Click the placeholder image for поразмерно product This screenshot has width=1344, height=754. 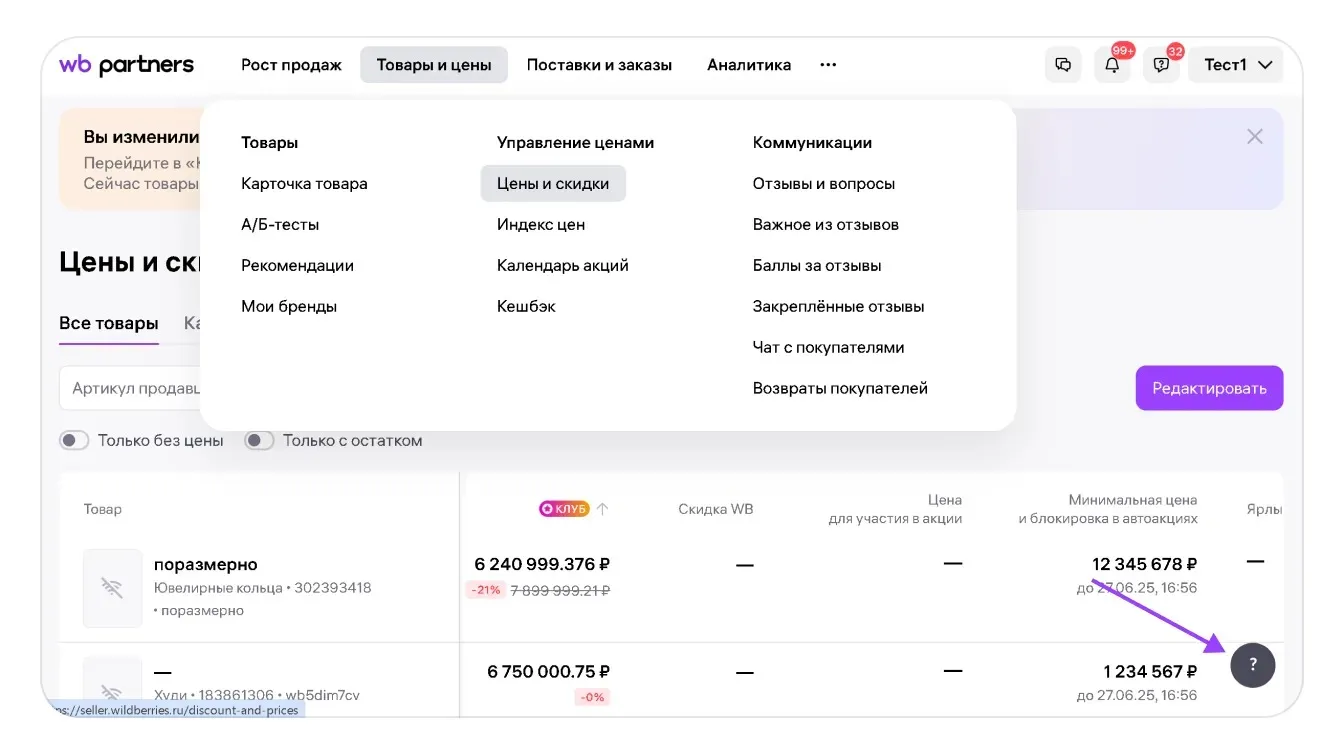point(112,588)
